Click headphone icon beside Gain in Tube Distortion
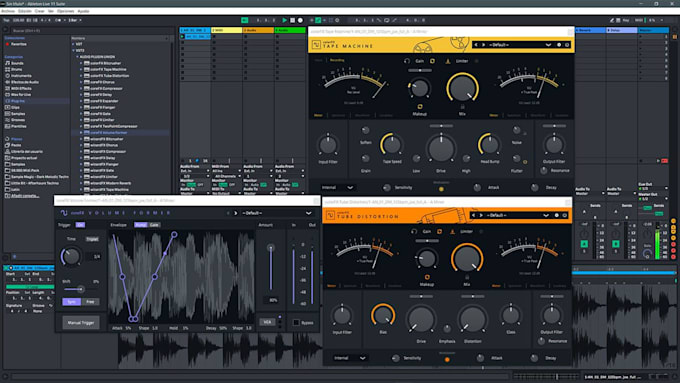The image size is (680, 383). [415, 232]
